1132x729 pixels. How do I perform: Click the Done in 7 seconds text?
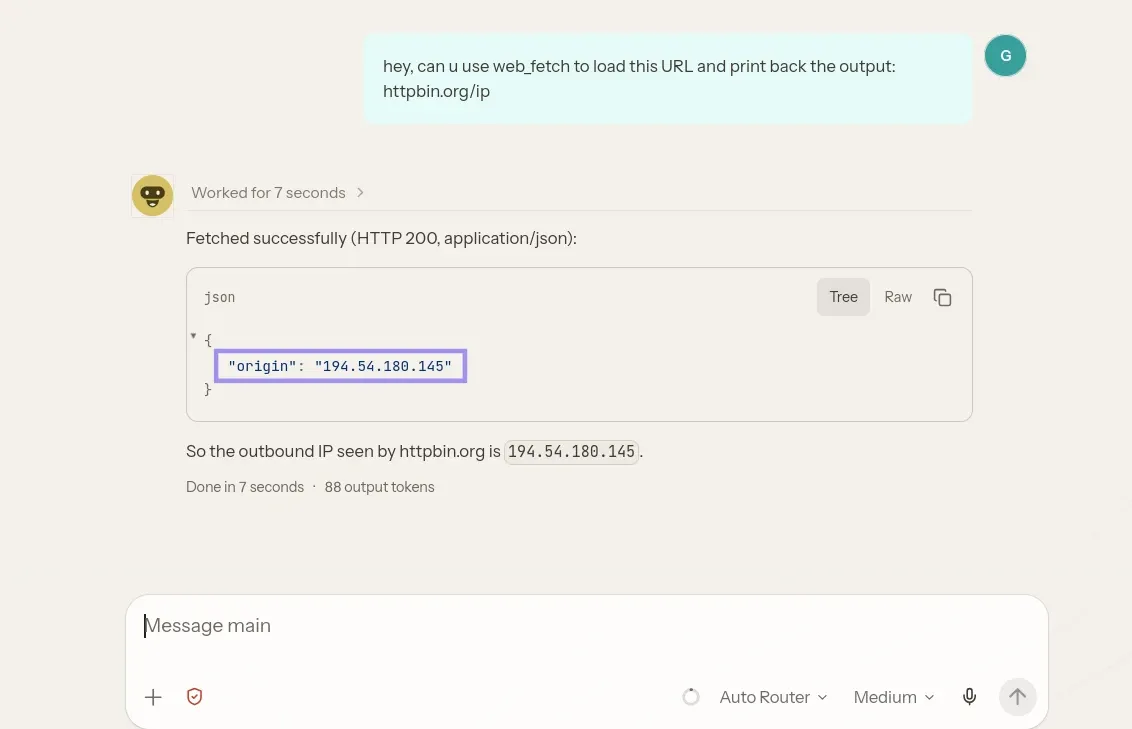point(245,487)
